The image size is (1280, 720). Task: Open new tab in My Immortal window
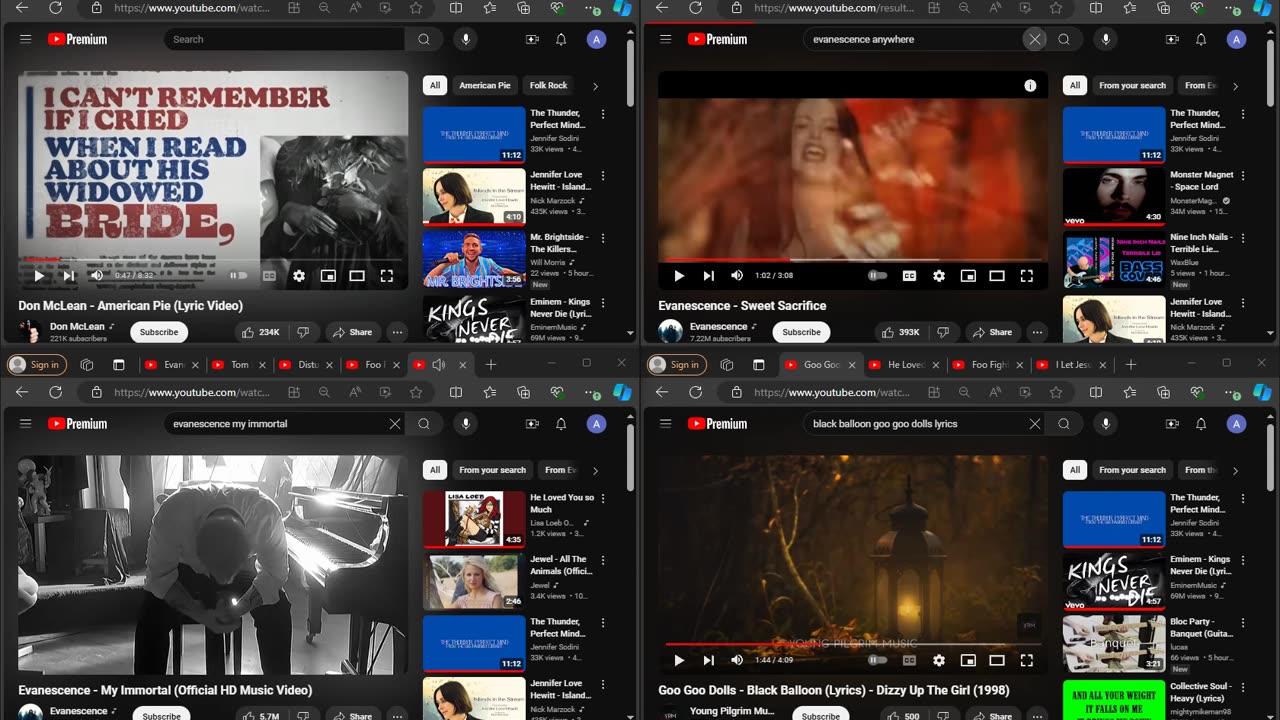[491, 365]
